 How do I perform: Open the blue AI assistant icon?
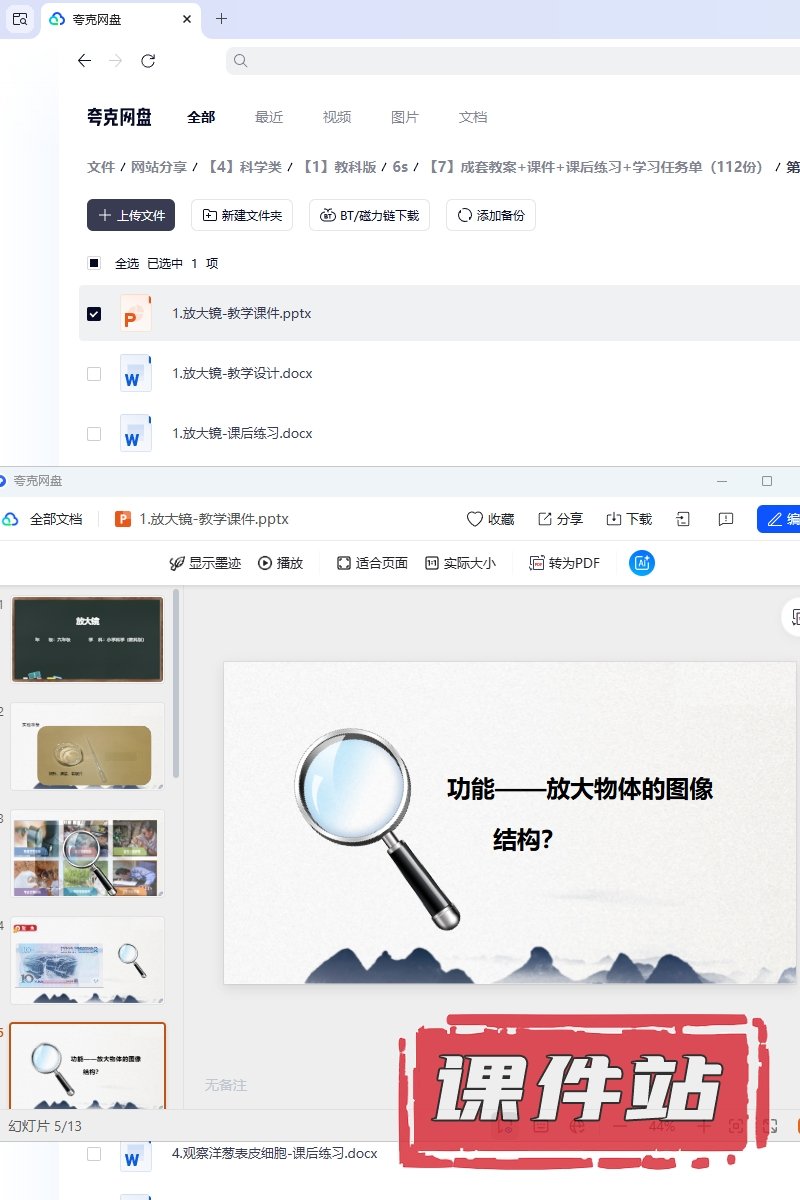click(x=641, y=563)
